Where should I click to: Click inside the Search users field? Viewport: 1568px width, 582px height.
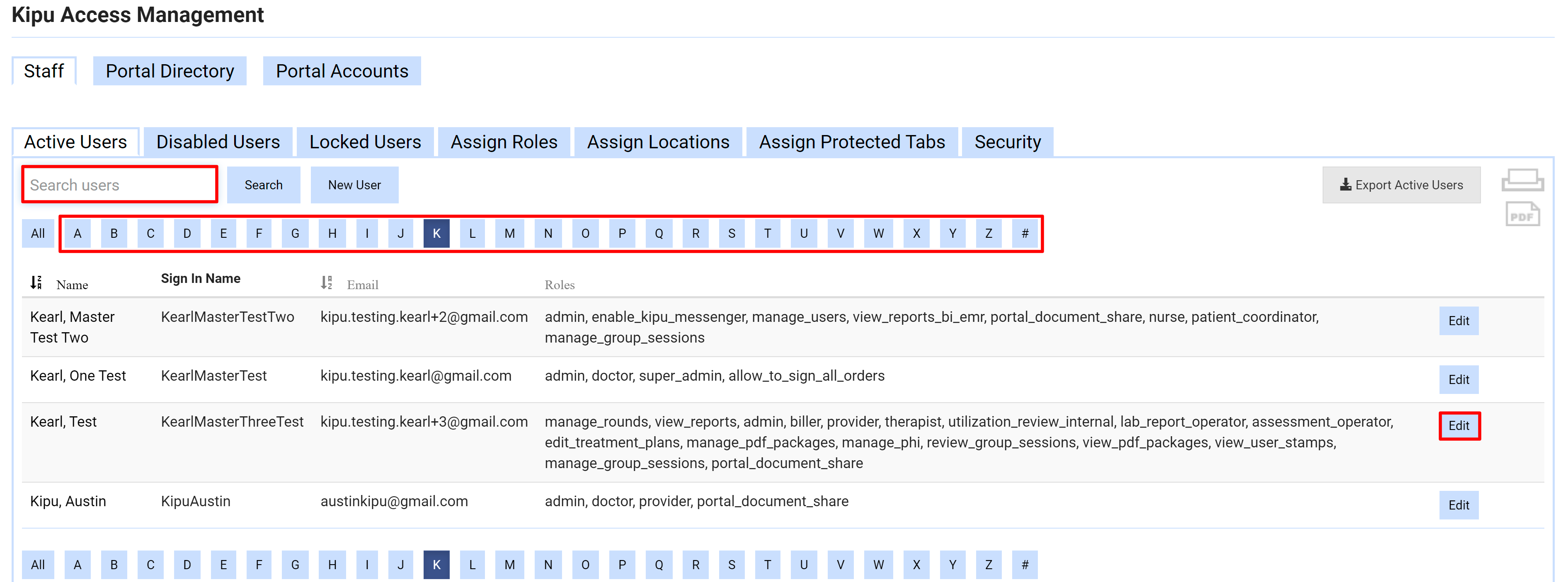(119, 184)
